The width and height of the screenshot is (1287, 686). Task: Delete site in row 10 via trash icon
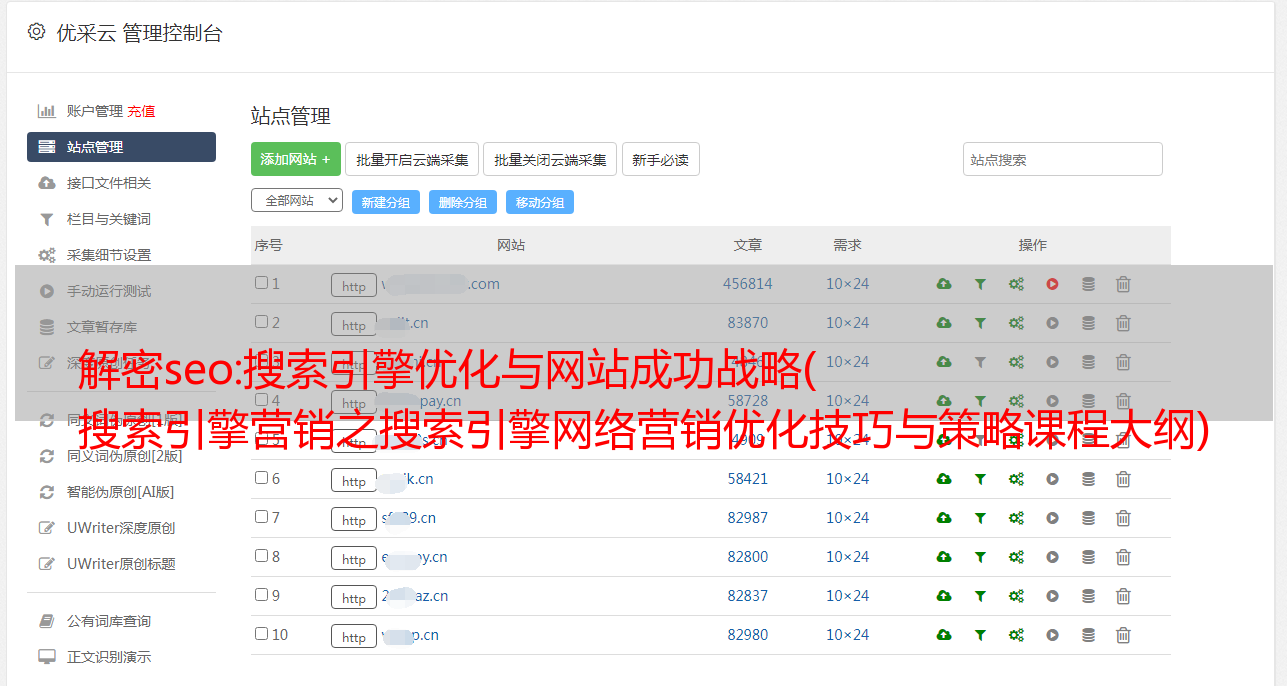coord(1123,635)
